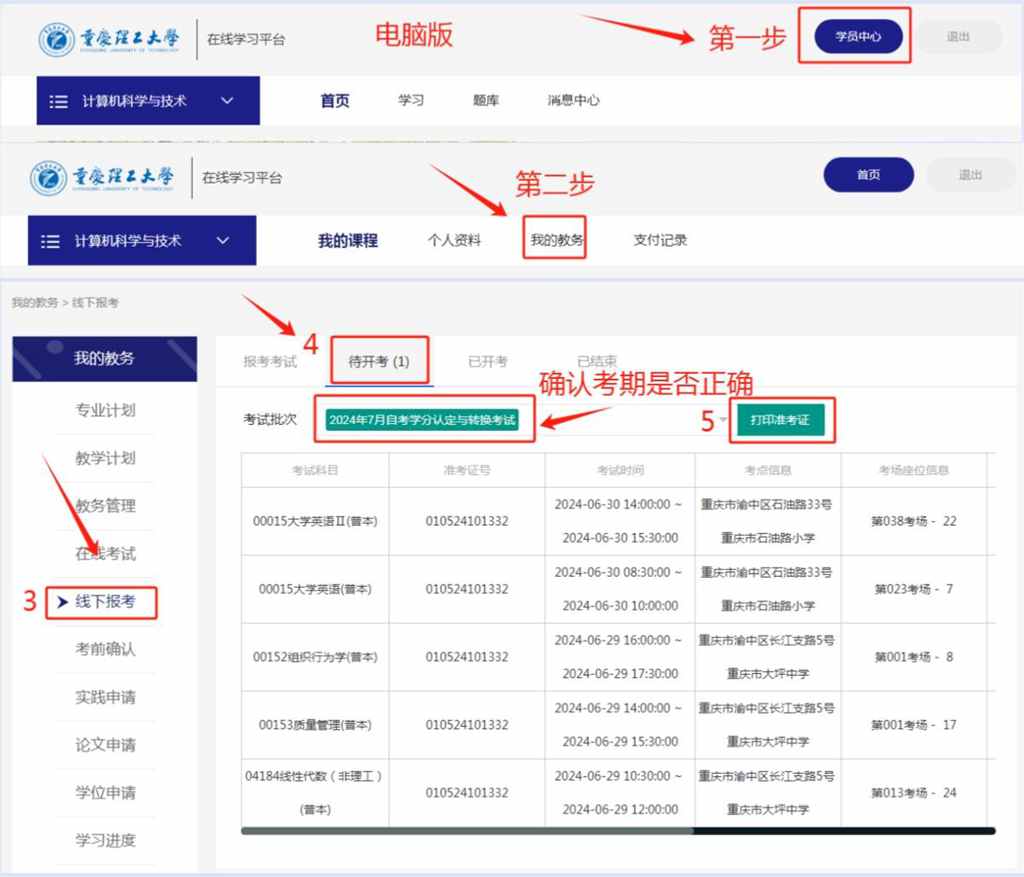Select the 支付记录 tab
Image resolution: width=1024 pixels, height=877 pixels.
[660, 240]
